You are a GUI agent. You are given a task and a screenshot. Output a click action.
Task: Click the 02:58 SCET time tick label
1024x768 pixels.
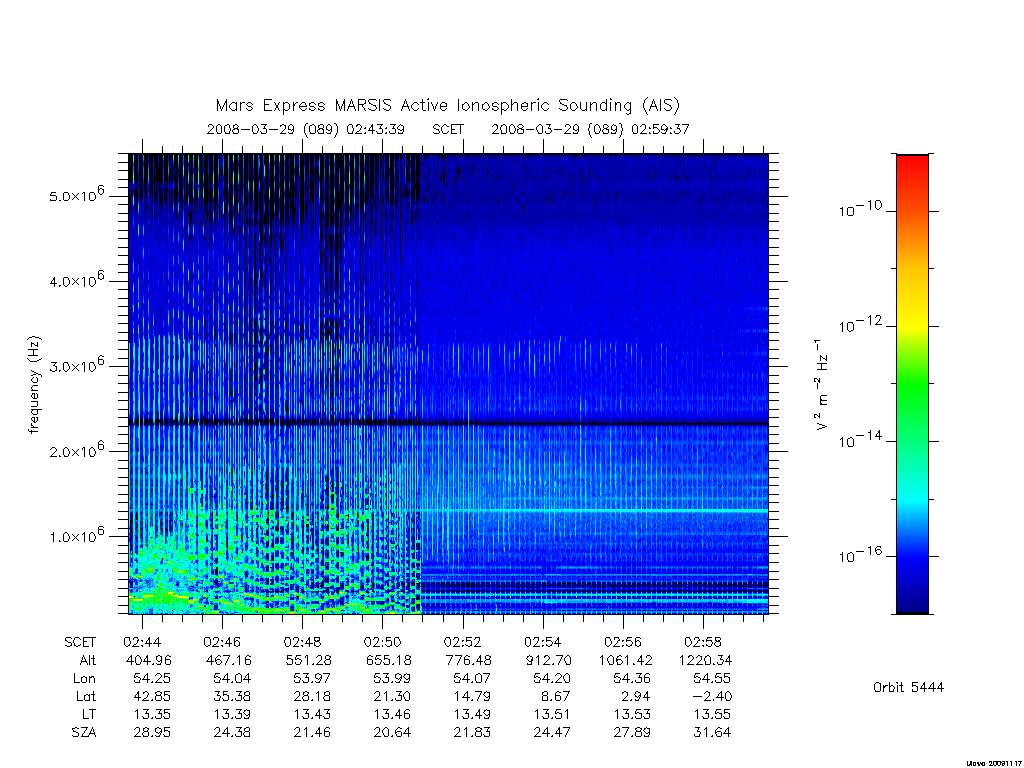(x=703, y=642)
